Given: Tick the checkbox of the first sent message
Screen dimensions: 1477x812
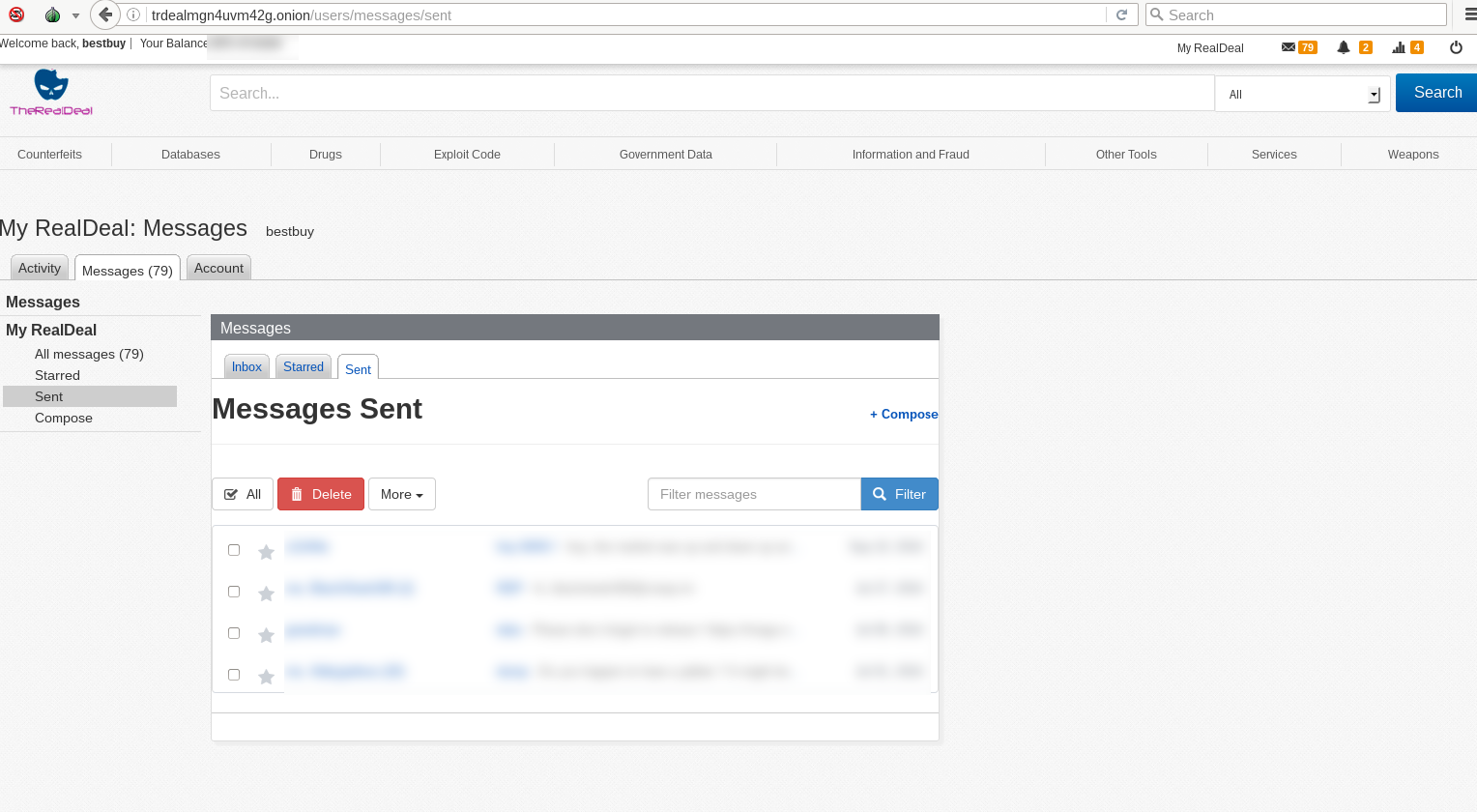Looking at the screenshot, I should coord(234,550).
